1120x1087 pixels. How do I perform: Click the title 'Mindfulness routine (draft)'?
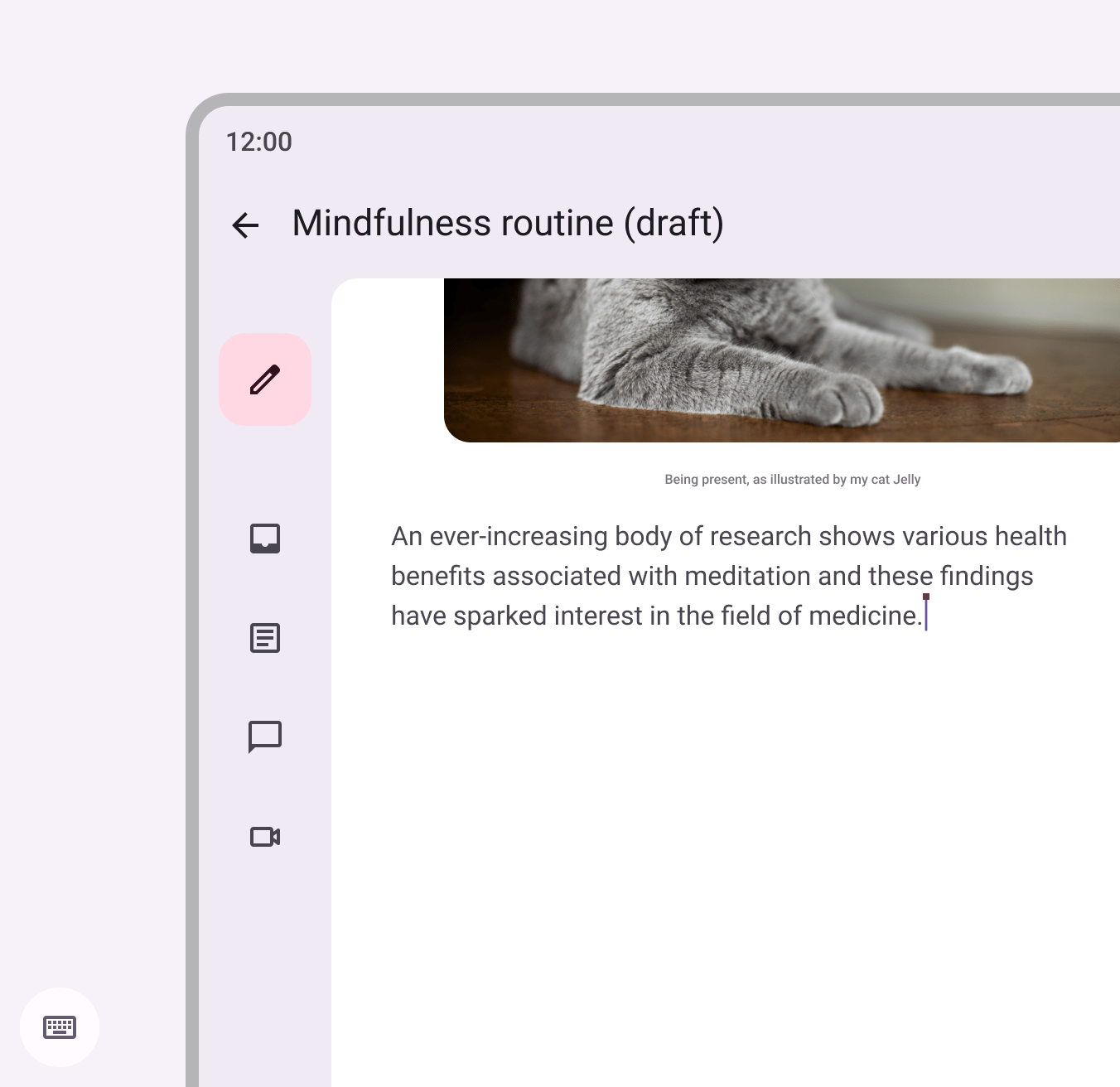tap(508, 224)
